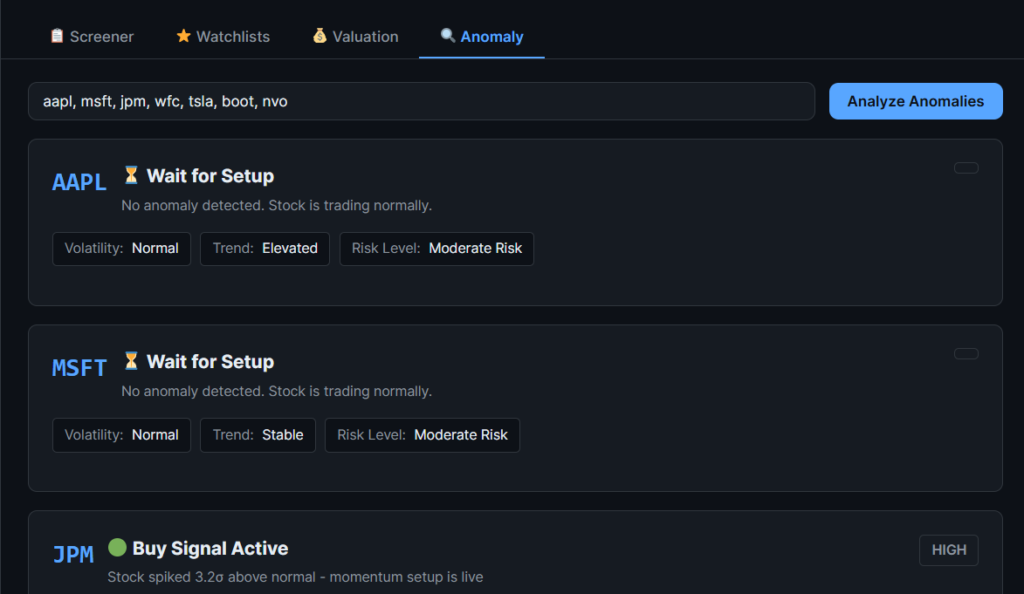The height and width of the screenshot is (594, 1024).
Task: Focus the ticker symbols input field
Action: [421, 101]
